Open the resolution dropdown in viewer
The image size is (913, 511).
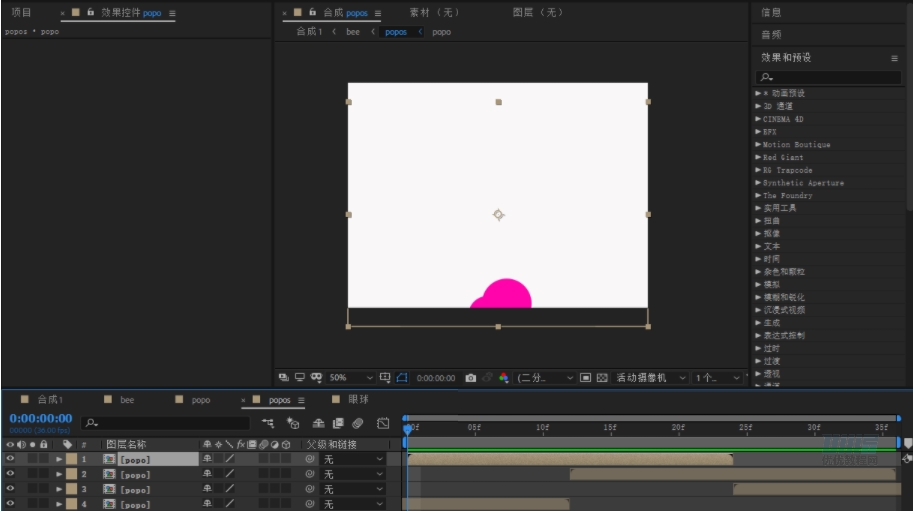tap(545, 378)
